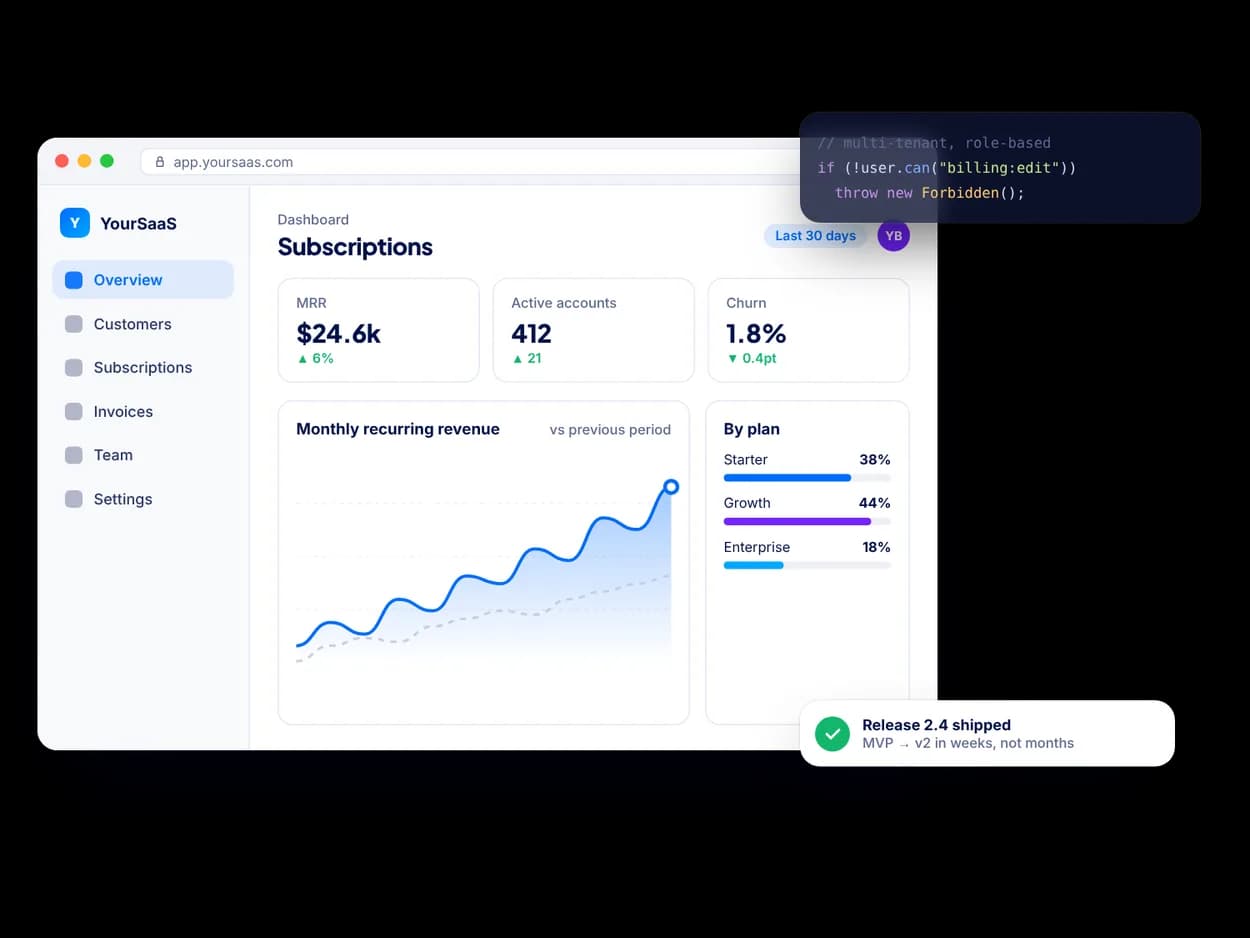Click the "// multi-tenant, role-based" code comment
Viewport: 1250px width, 938px height.
point(934,143)
